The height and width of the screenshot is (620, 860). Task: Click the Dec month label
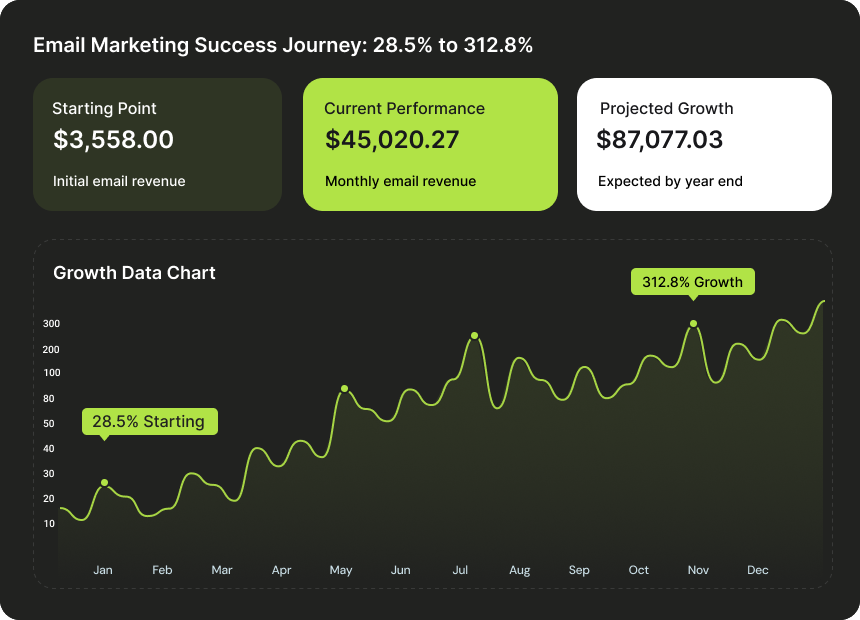tap(757, 570)
